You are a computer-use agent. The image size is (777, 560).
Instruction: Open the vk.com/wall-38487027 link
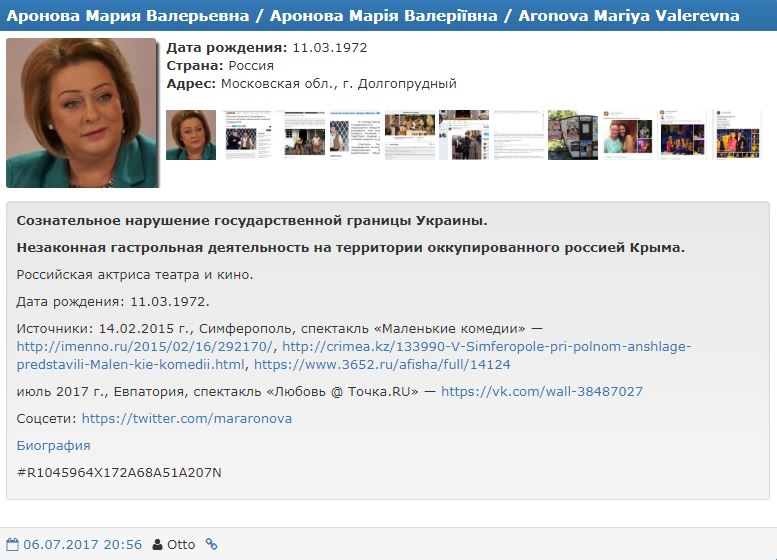click(542, 392)
